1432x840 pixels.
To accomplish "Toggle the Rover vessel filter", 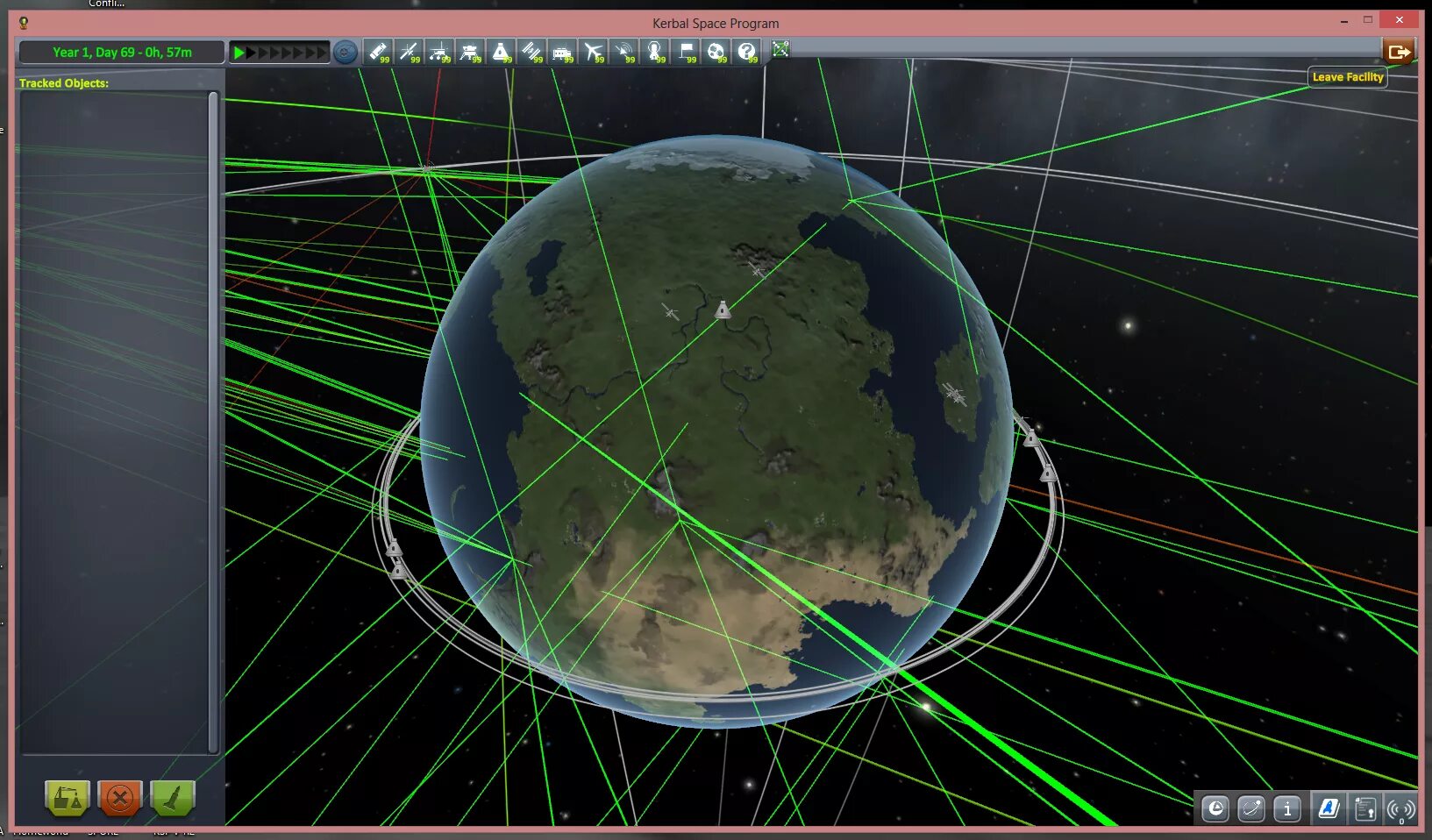I will tap(439, 52).
